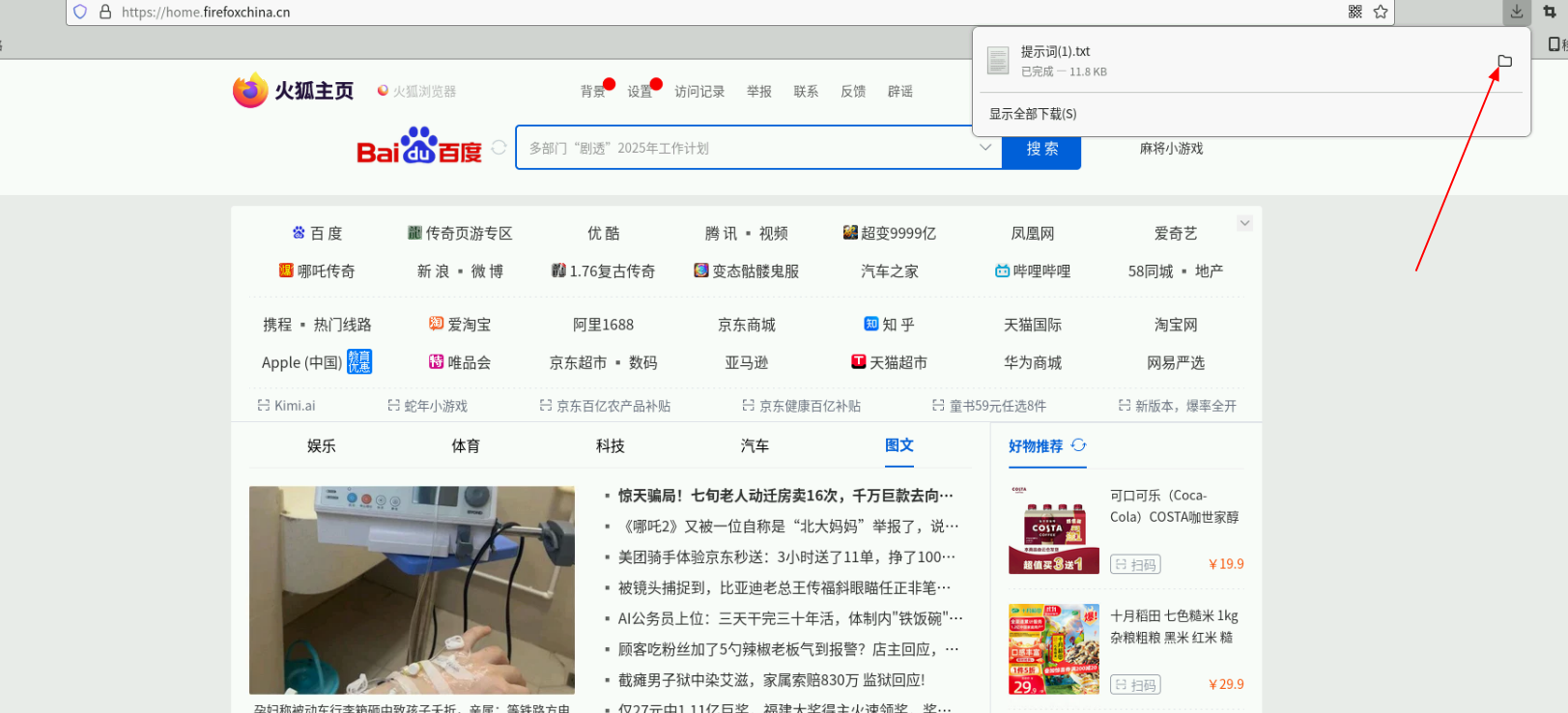
Task: Click the Bilibili TV icon beside 哔哩哔哩
Action: 1002,271
